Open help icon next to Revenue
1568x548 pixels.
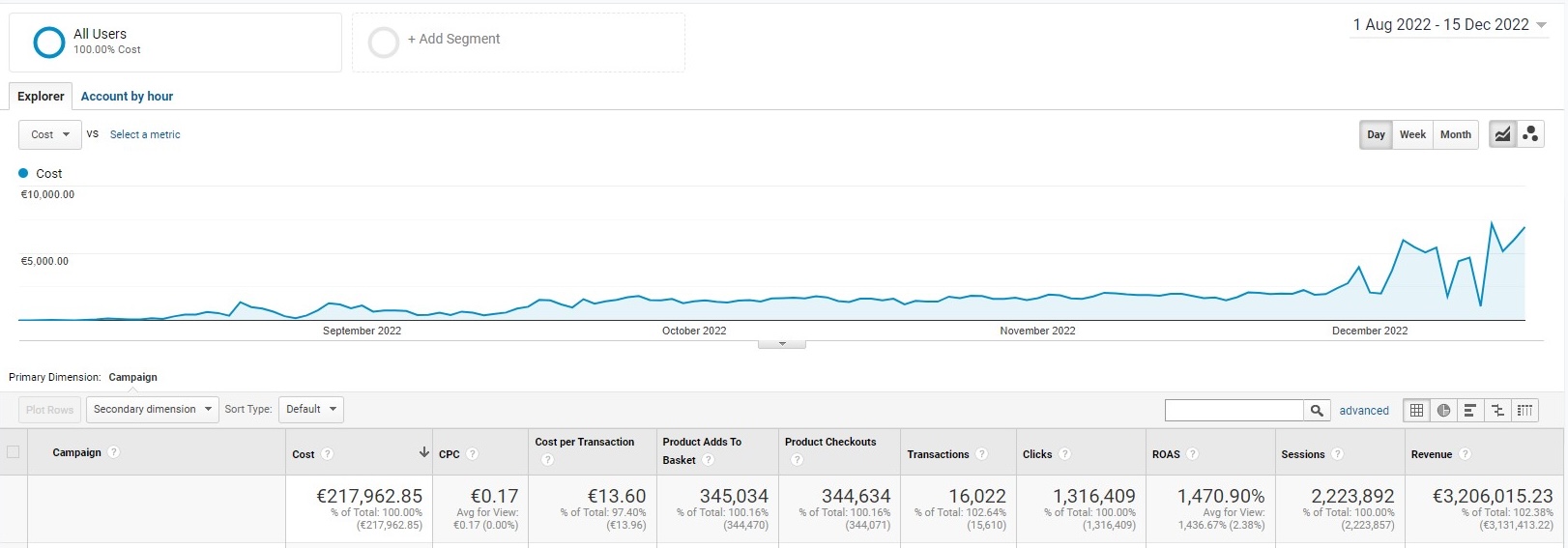(x=1466, y=454)
